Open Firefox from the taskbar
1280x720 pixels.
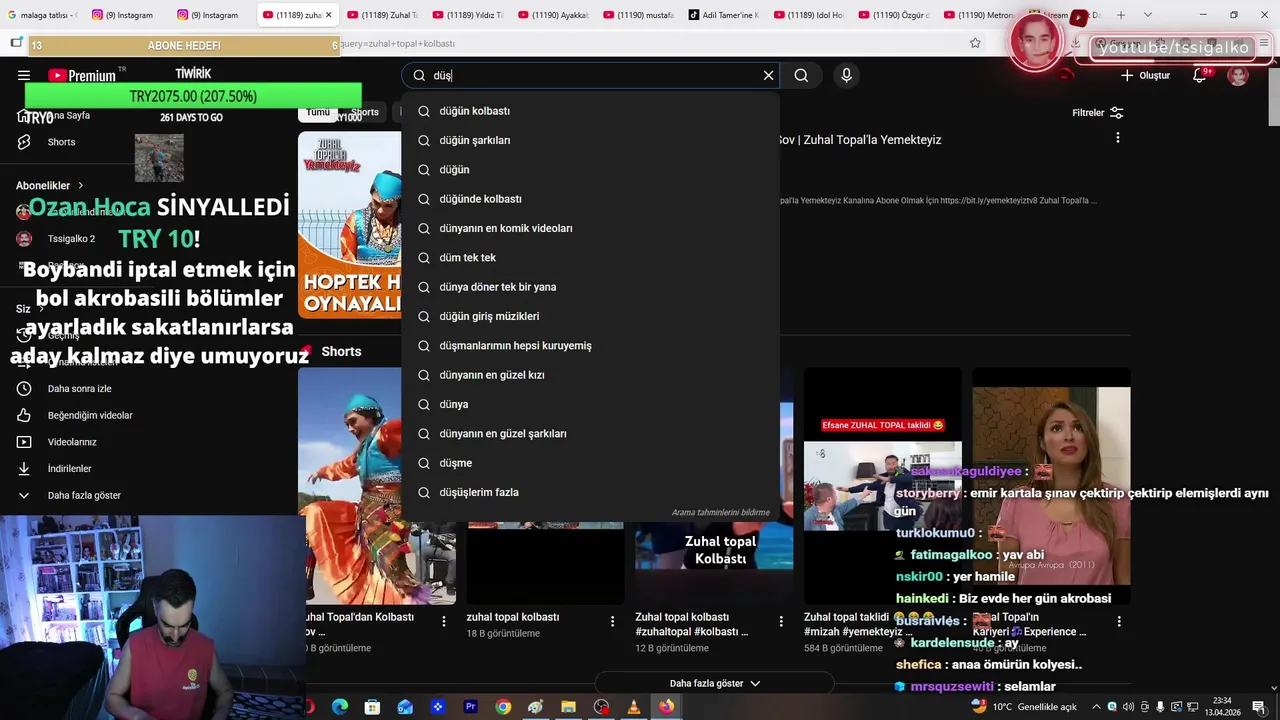pos(666,707)
